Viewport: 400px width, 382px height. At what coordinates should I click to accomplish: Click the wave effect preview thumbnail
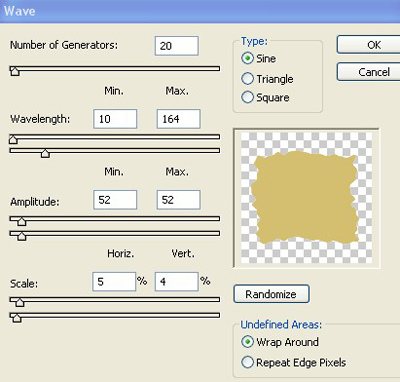pyautogui.click(x=306, y=198)
